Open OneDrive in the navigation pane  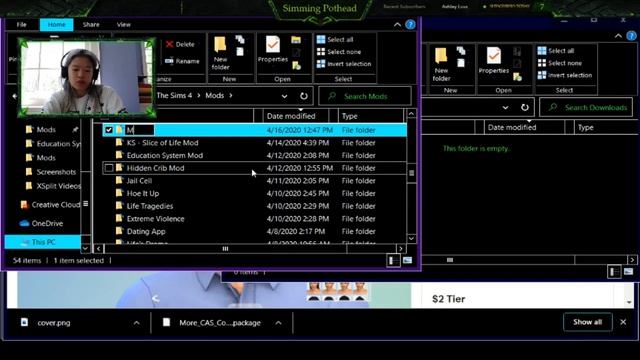41,223
